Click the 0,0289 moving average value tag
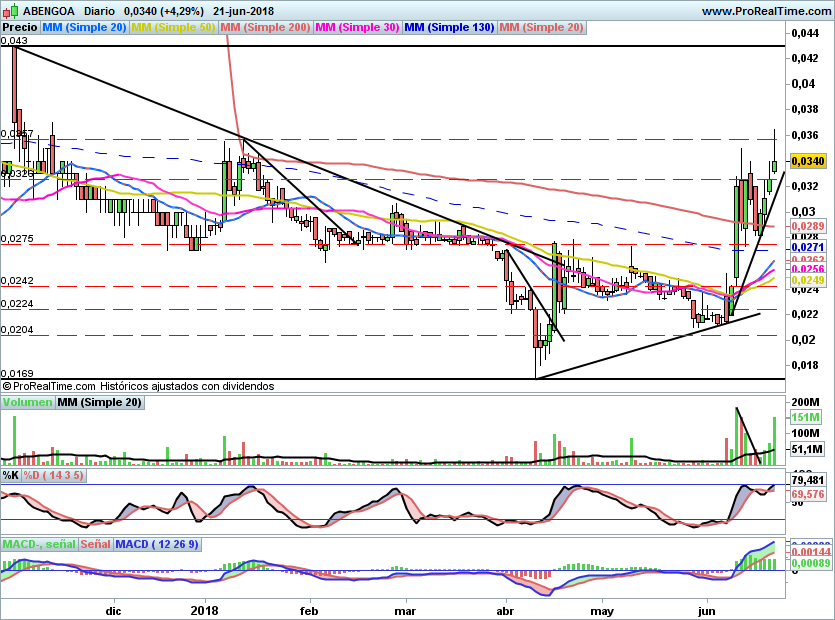 coord(808,226)
